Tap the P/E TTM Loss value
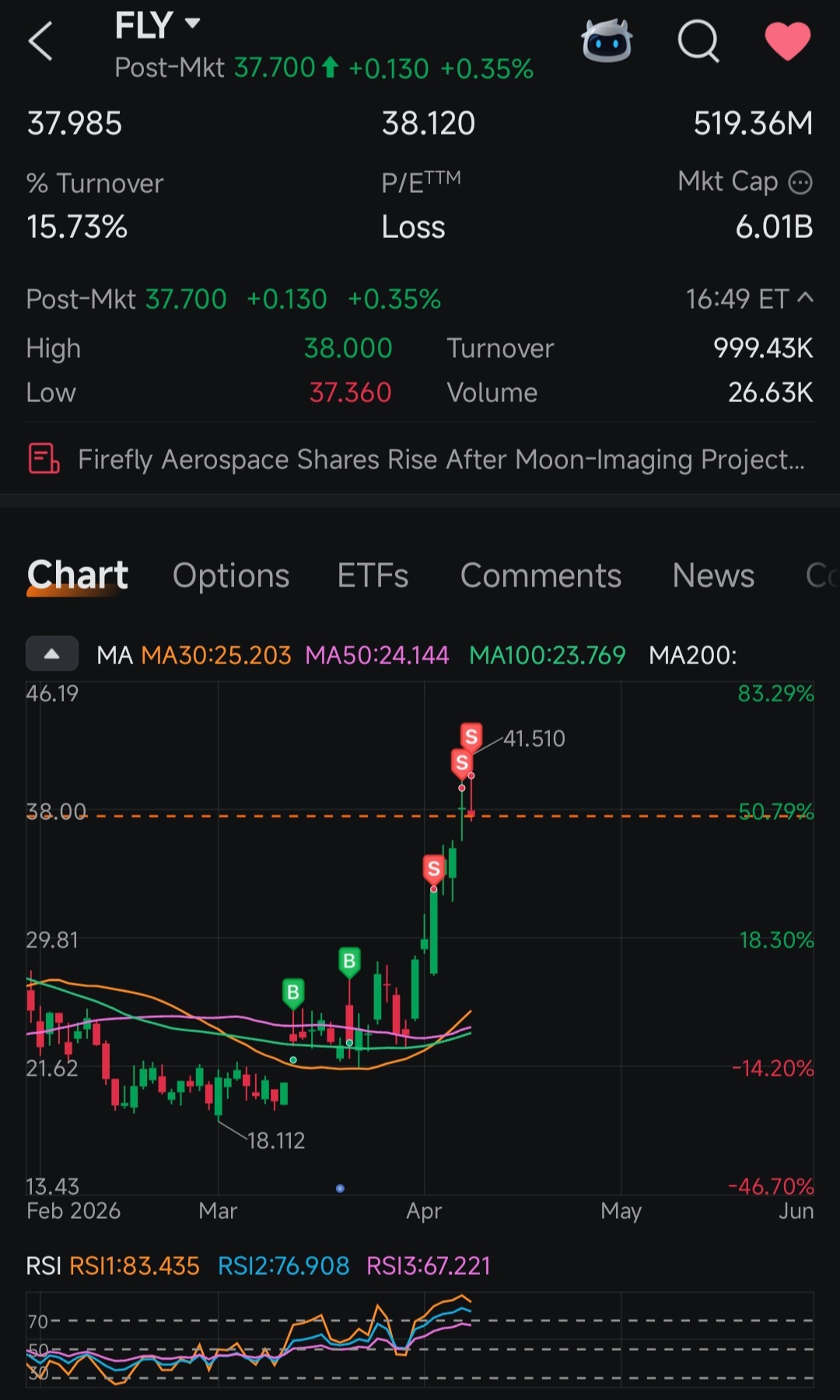840x1400 pixels. pyautogui.click(x=413, y=227)
